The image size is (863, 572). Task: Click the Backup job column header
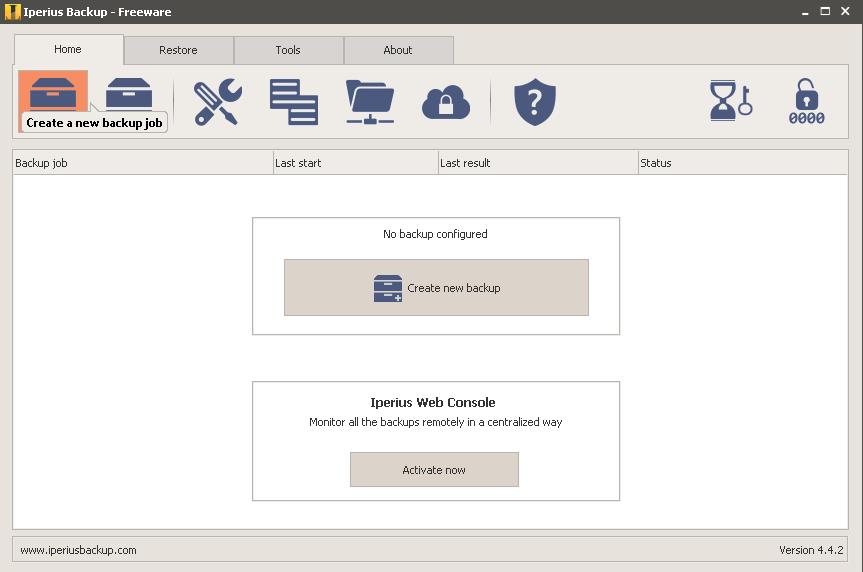[x=143, y=163]
